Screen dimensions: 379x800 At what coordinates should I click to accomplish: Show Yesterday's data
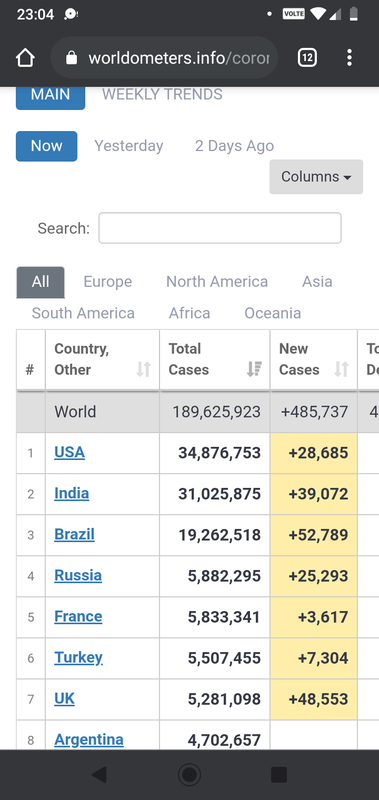[x=129, y=146]
